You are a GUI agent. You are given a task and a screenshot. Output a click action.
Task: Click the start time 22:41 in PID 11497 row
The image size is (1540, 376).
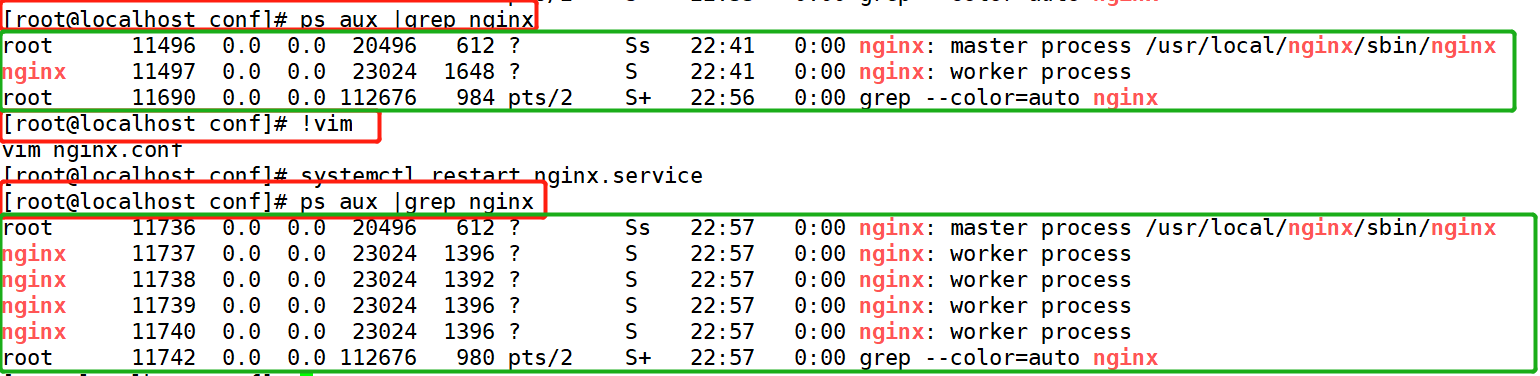point(722,72)
